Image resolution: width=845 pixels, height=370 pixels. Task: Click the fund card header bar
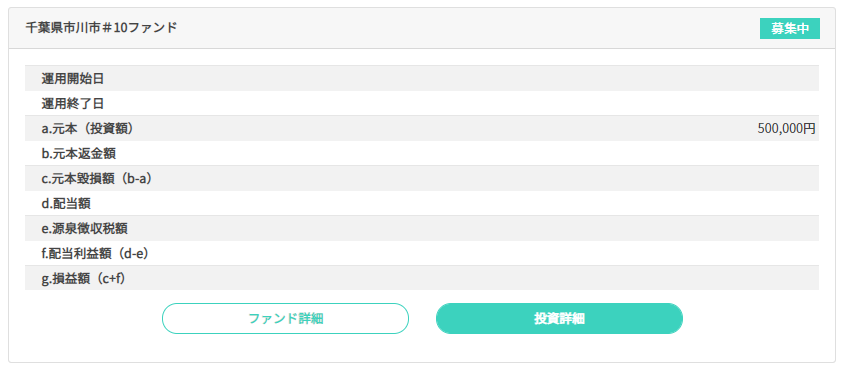coord(422,29)
